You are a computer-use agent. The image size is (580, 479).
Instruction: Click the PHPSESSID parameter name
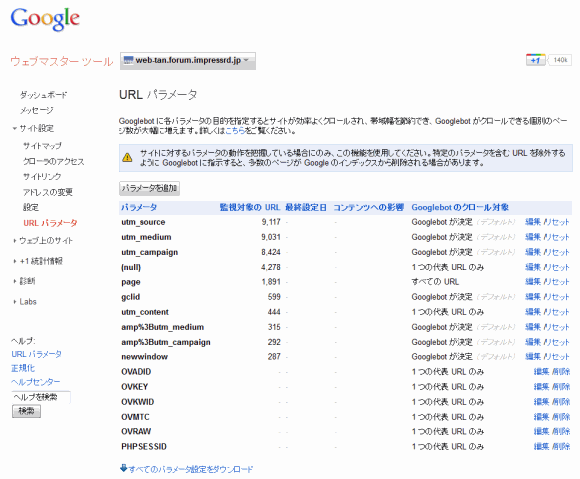click(x=144, y=447)
